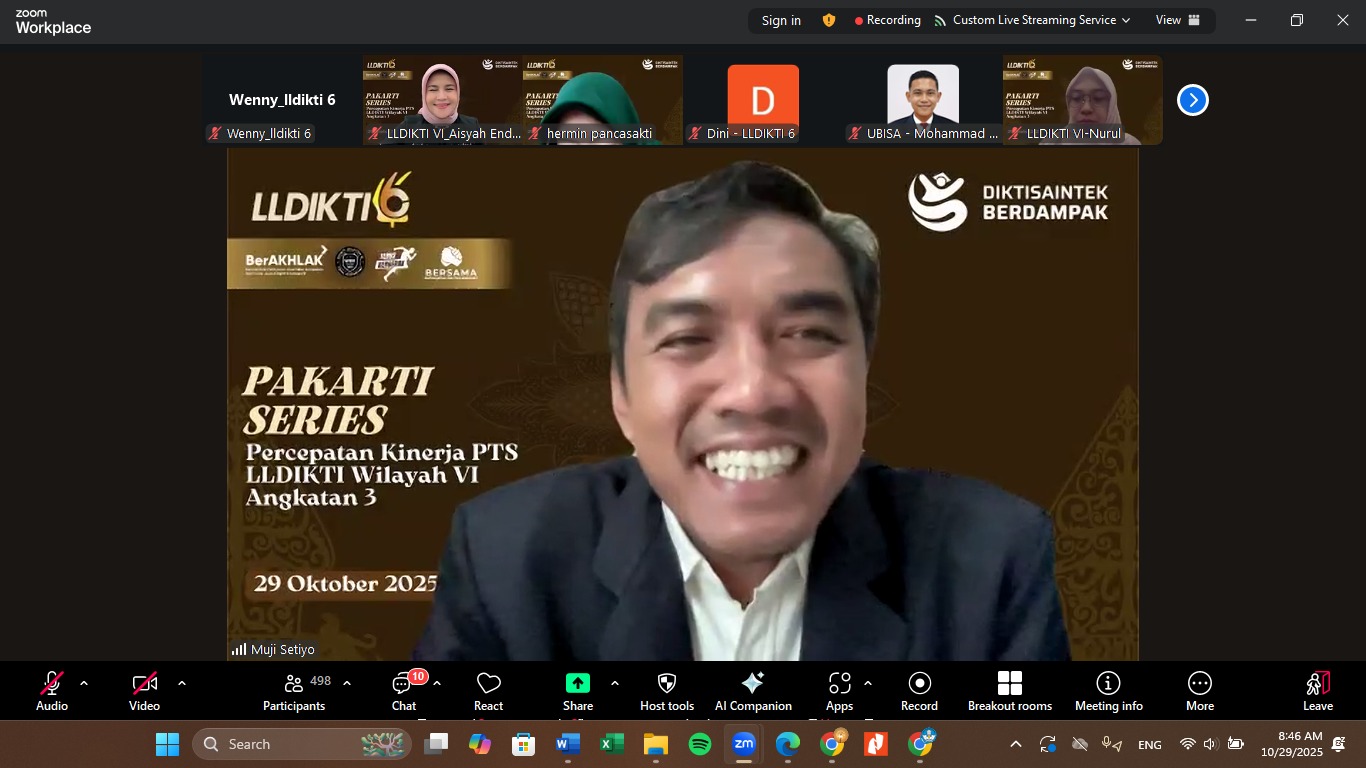
Task: Open the View layout menu
Action: coord(1177,20)
